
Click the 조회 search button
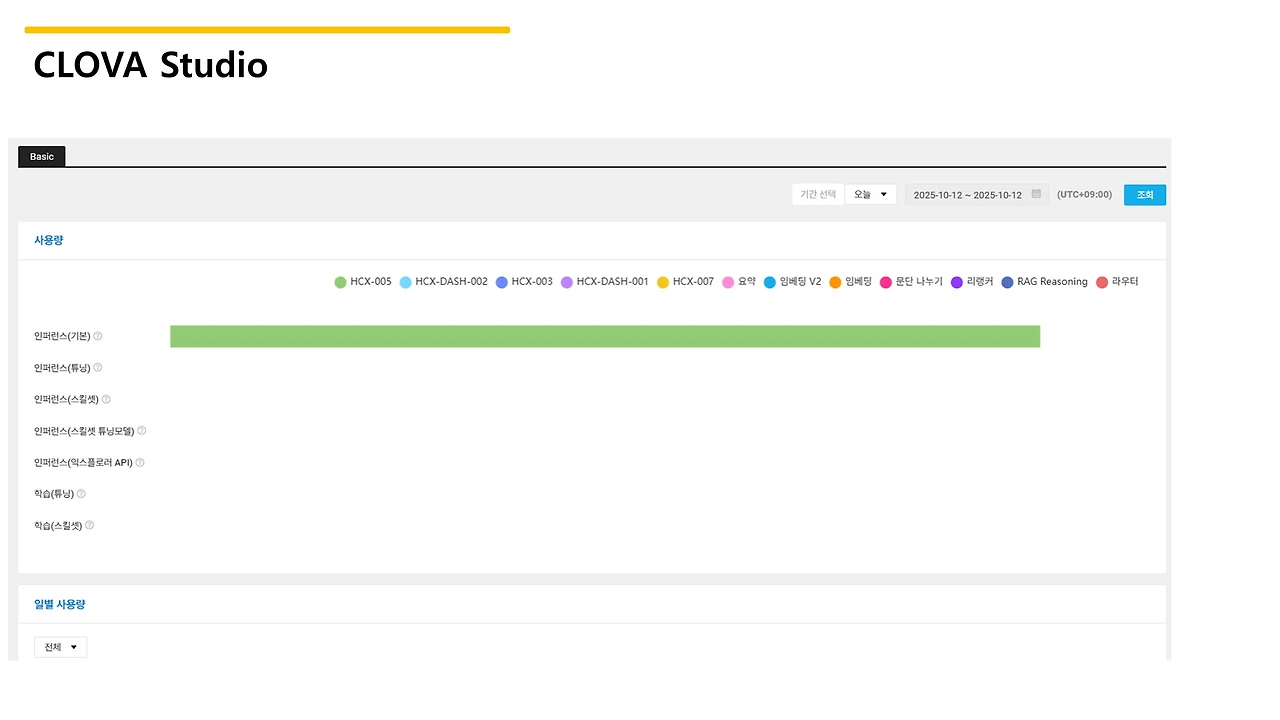click(x=1145, y=195)
